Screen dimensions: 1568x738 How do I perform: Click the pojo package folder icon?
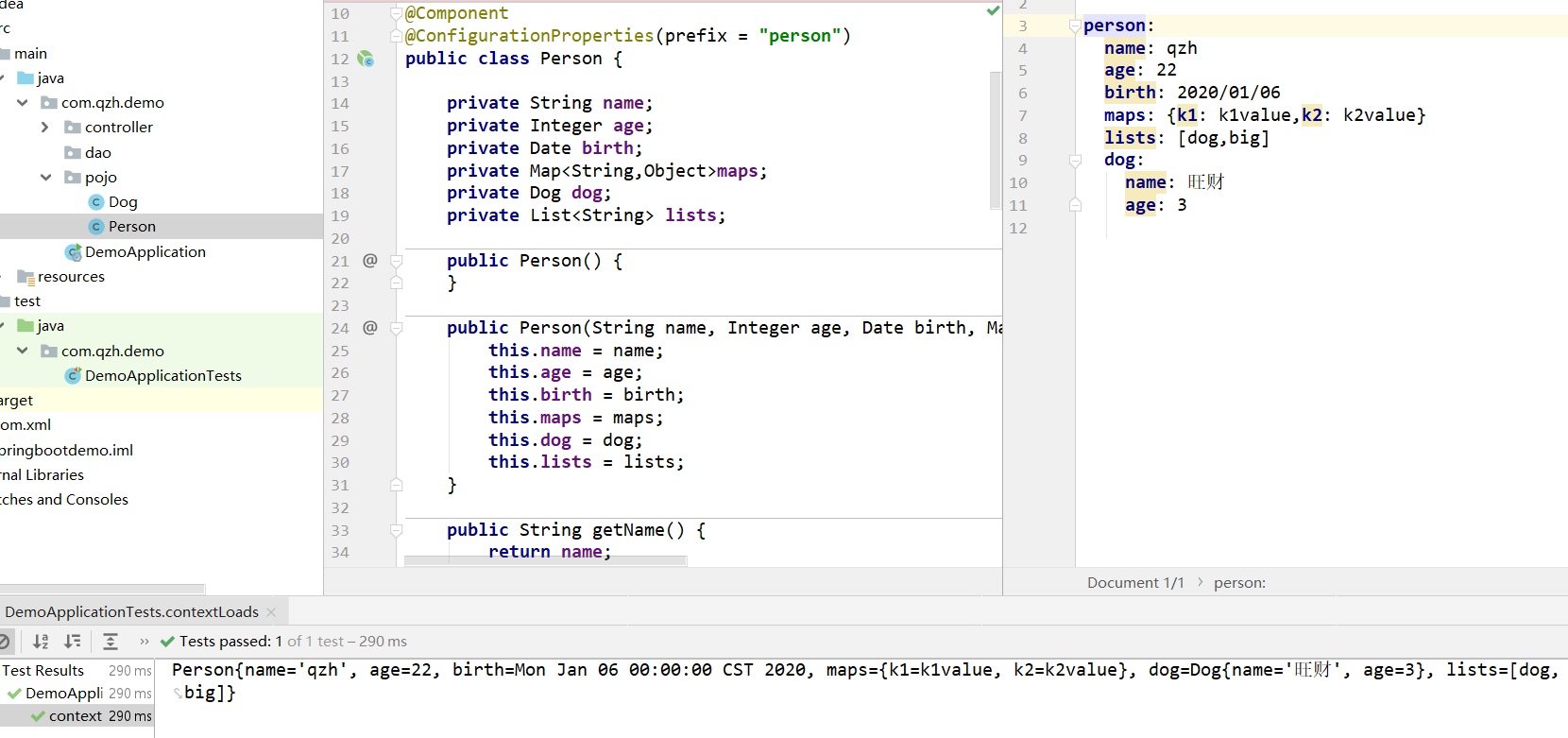point(73,178)
